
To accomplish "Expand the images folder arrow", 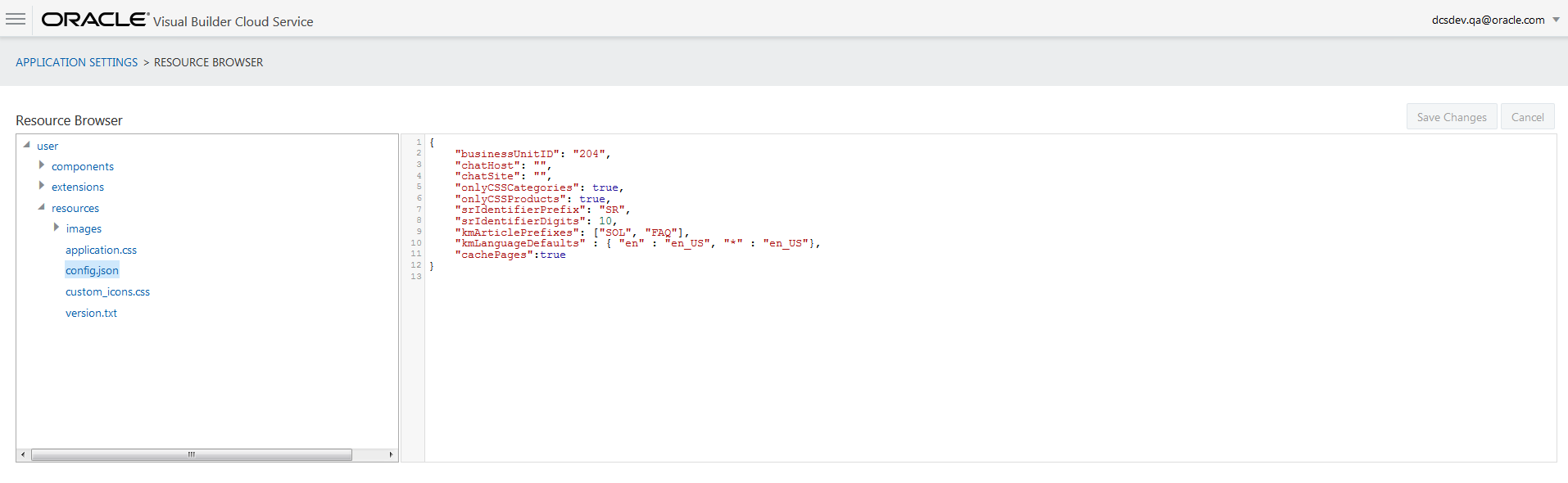I will 57,228.
